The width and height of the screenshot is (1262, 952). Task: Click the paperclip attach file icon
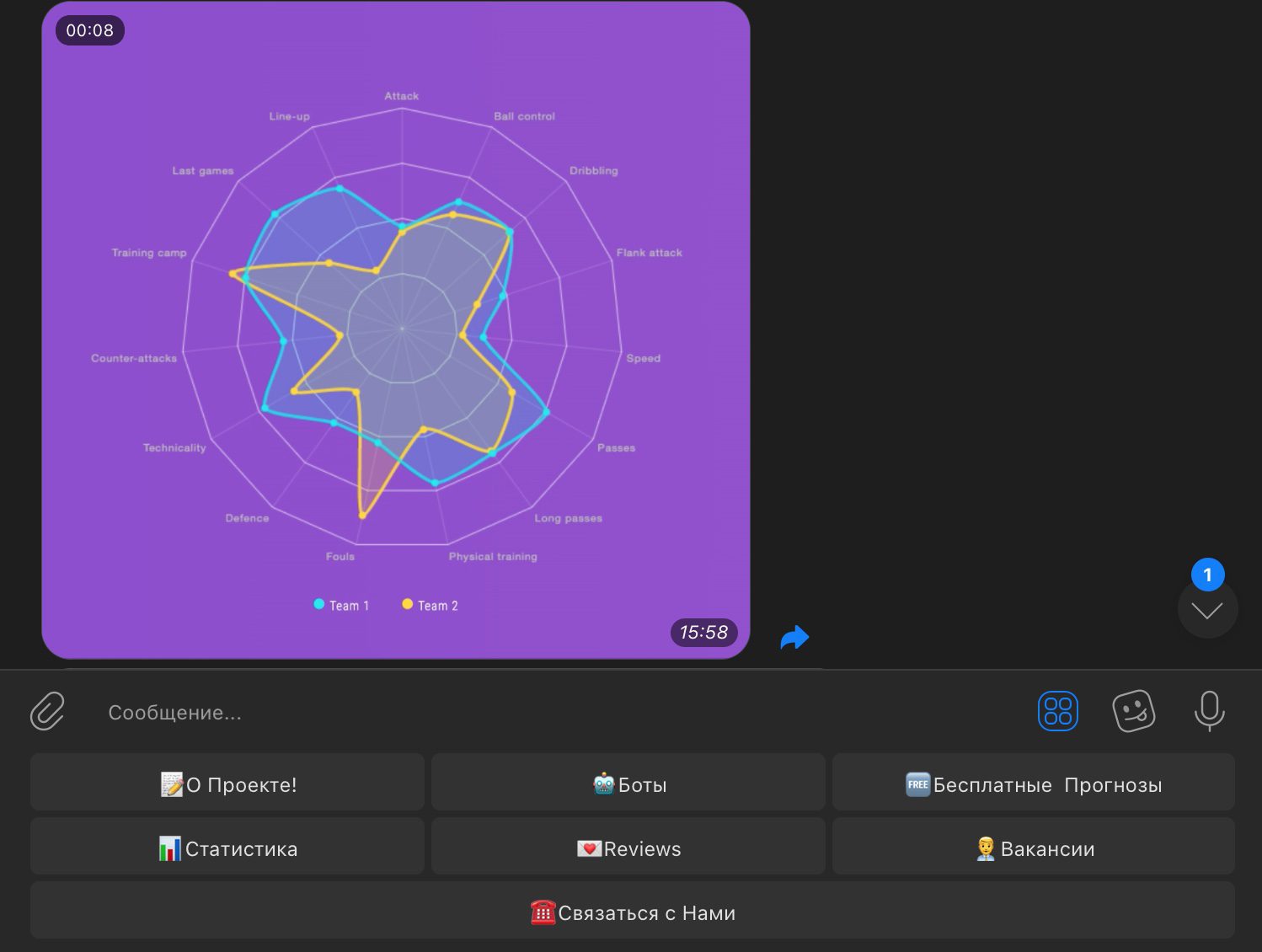click(47, 711)
